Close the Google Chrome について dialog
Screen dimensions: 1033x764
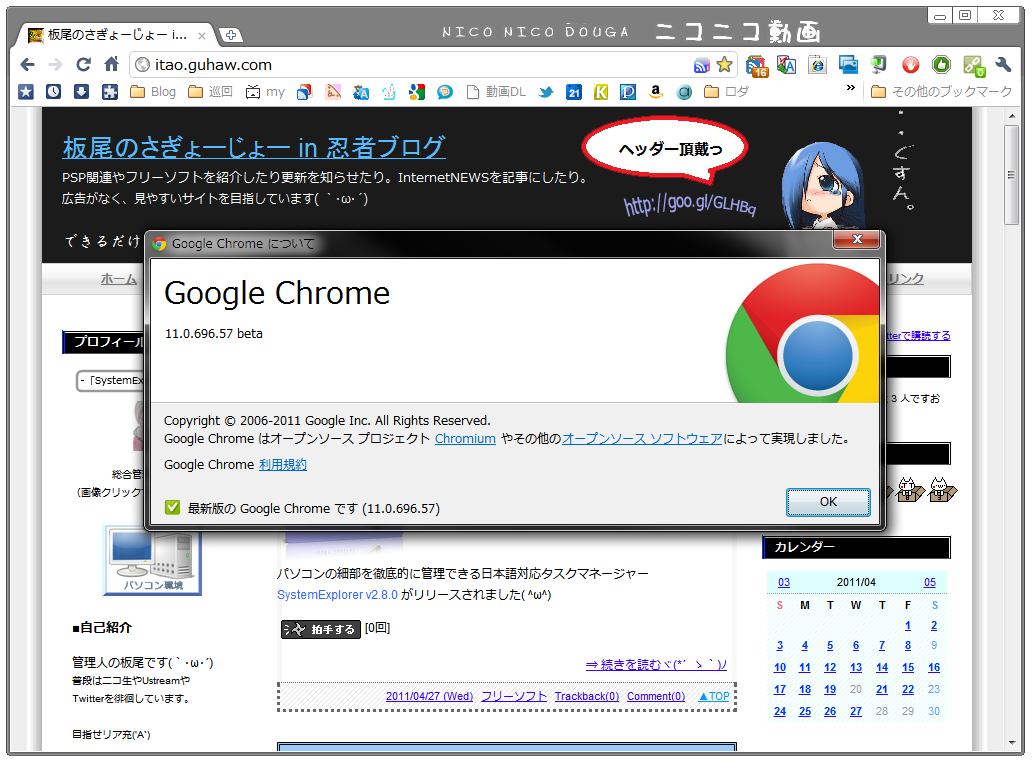point(856,239)
